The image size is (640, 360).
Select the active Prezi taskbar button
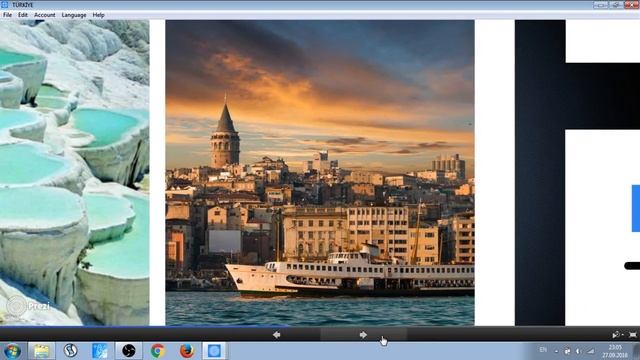[x=214, y=351]
